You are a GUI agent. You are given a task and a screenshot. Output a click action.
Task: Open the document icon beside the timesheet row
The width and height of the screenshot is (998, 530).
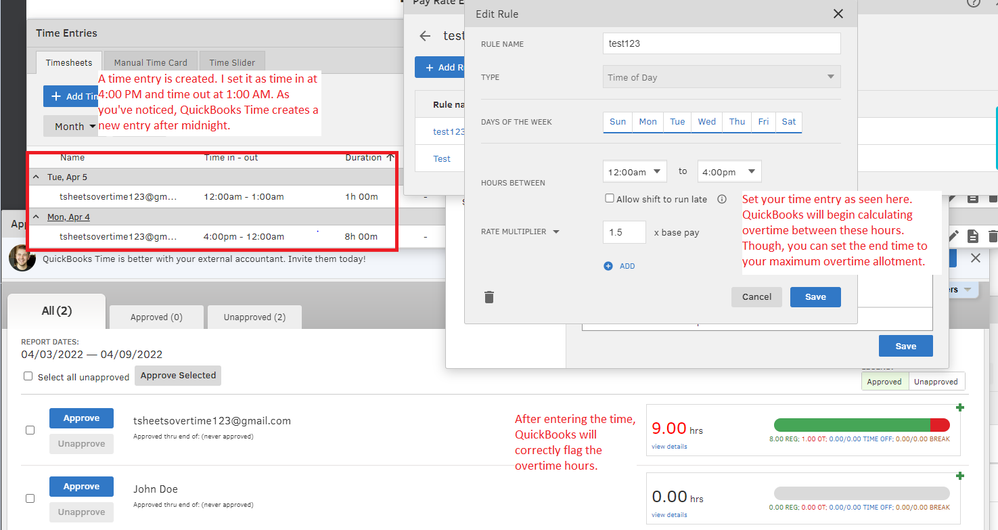coord(973,236)
